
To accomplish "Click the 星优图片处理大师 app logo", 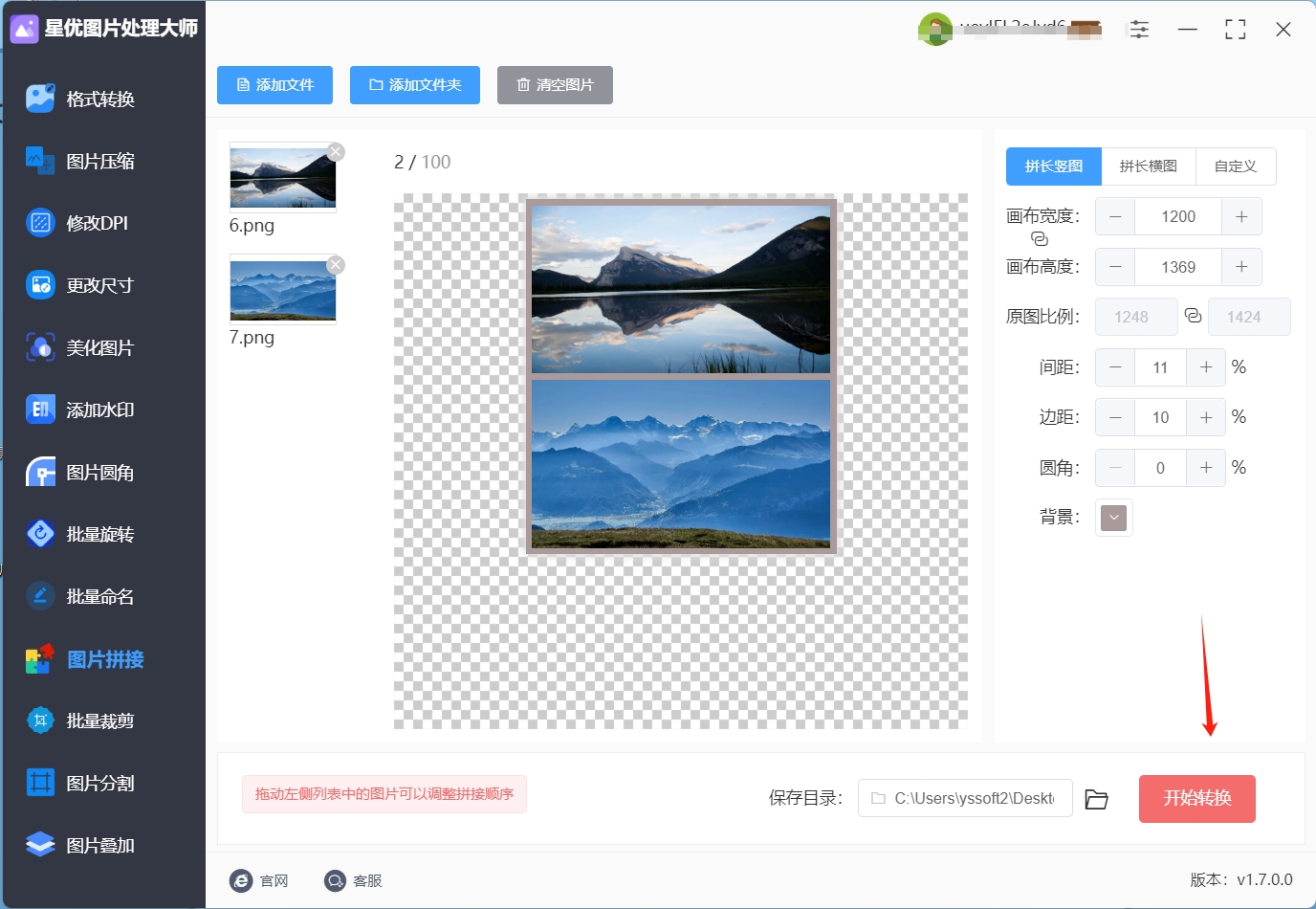I will [24, 29].
